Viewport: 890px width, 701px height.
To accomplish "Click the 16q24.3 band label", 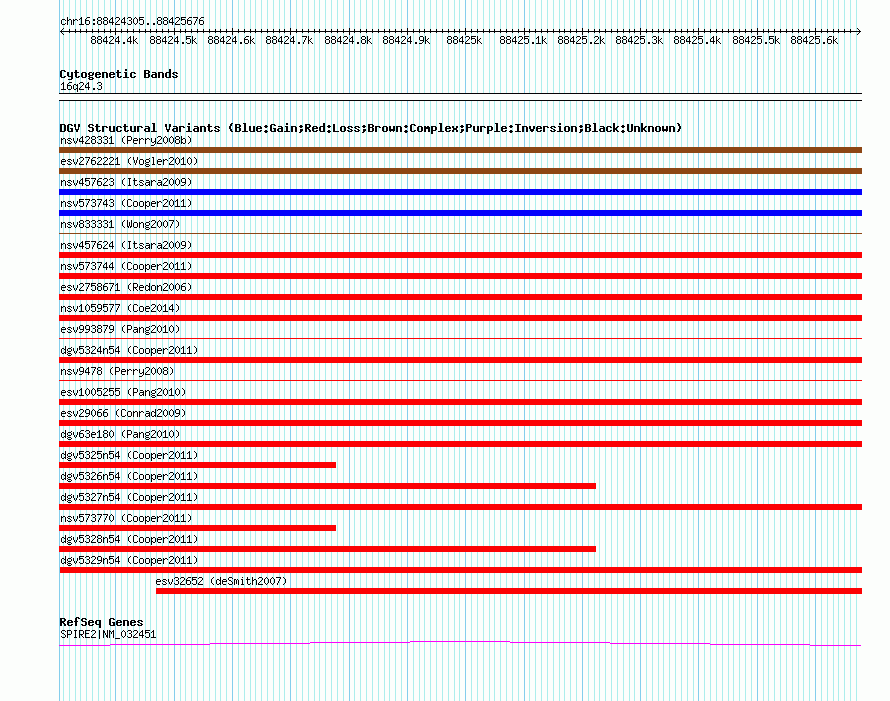I will pos(81,86).
